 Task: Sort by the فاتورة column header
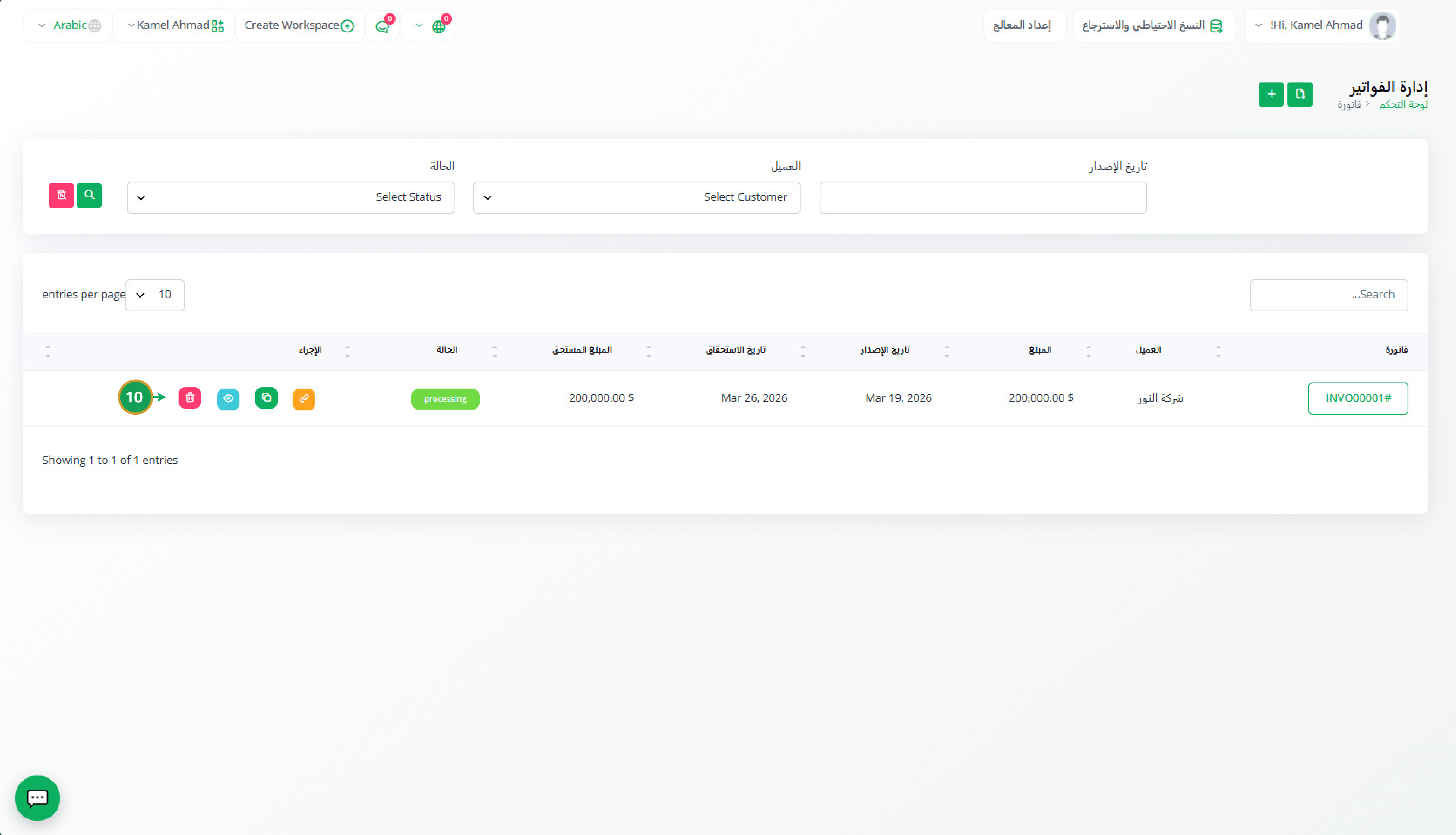tap(1396, 350)
